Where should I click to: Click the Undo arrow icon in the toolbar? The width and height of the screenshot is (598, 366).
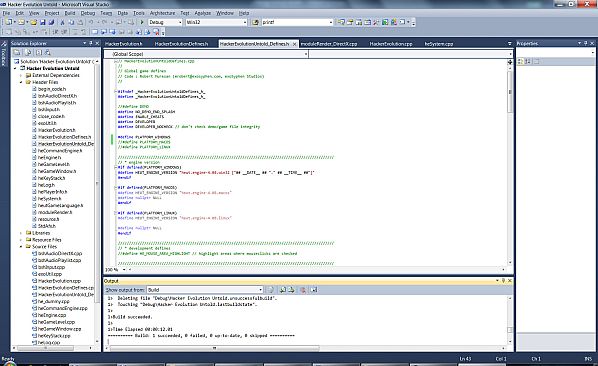92,22
